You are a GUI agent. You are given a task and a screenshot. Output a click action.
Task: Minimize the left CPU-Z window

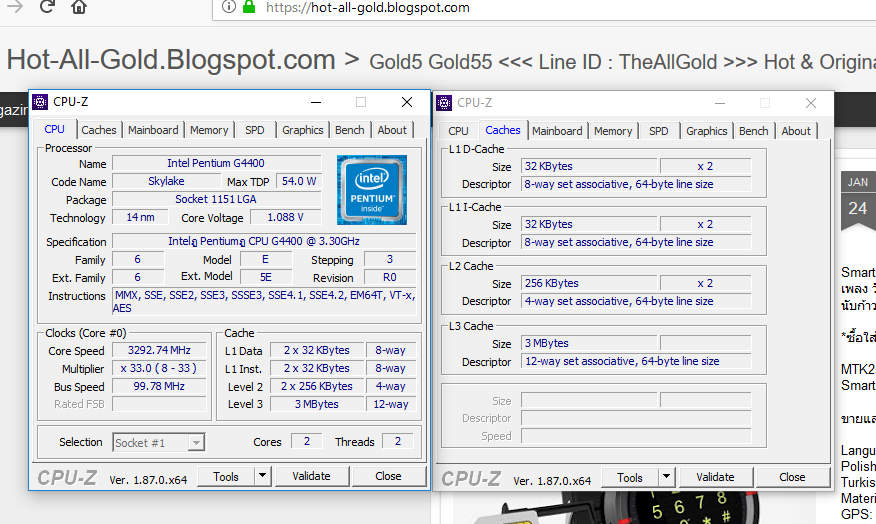[x=316, y=102]
